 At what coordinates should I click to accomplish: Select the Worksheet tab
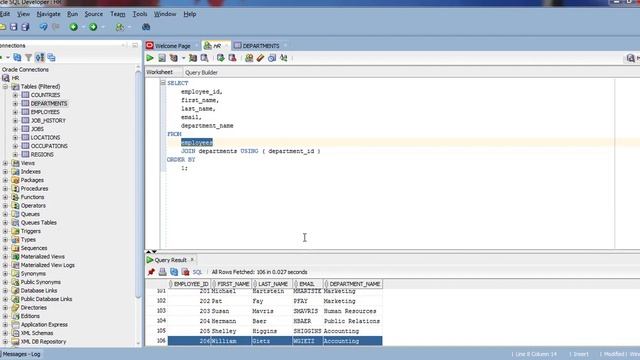(x=159, y=72)
